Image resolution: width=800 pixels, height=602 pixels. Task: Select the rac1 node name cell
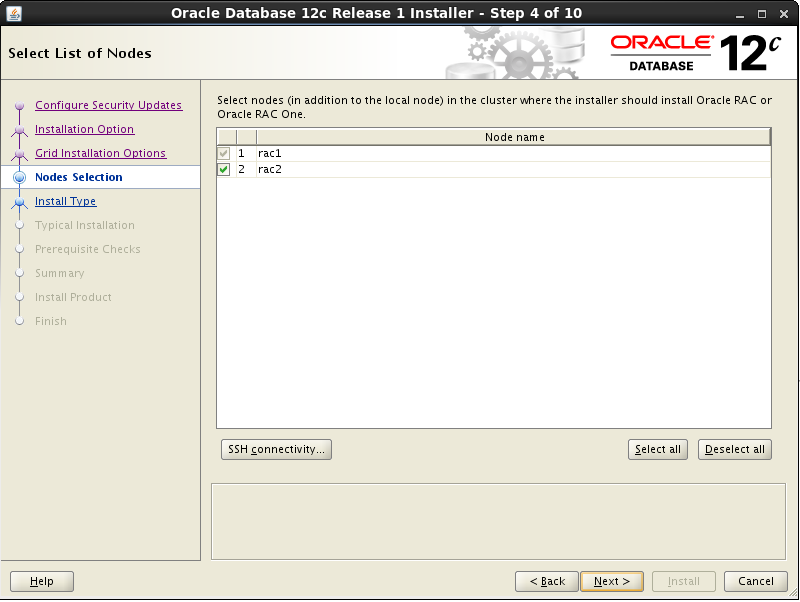pyautogui.click(x=513, y=154)
